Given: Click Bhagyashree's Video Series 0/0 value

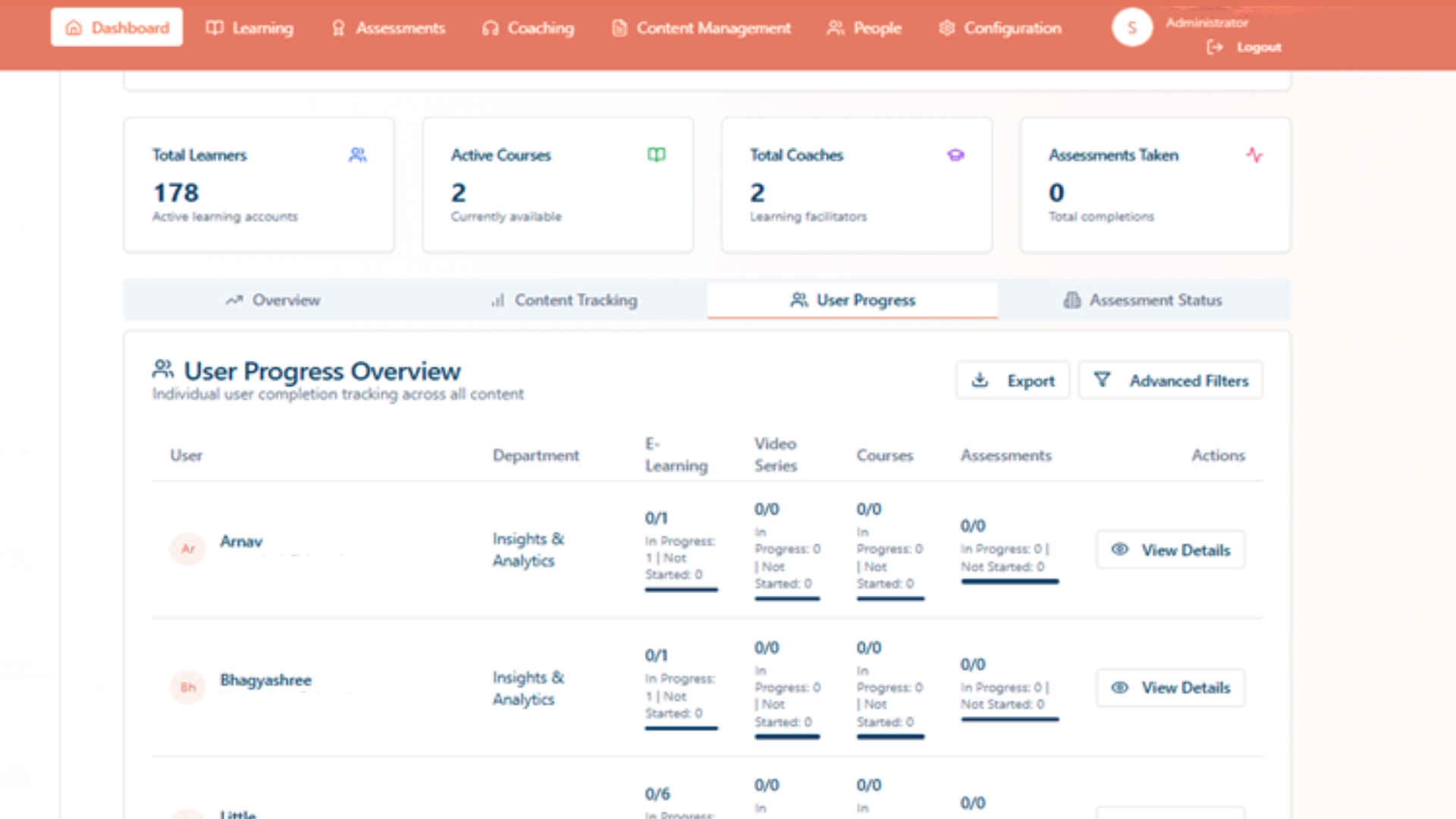Looking at the screenshot, I should (x=767, y=648).
